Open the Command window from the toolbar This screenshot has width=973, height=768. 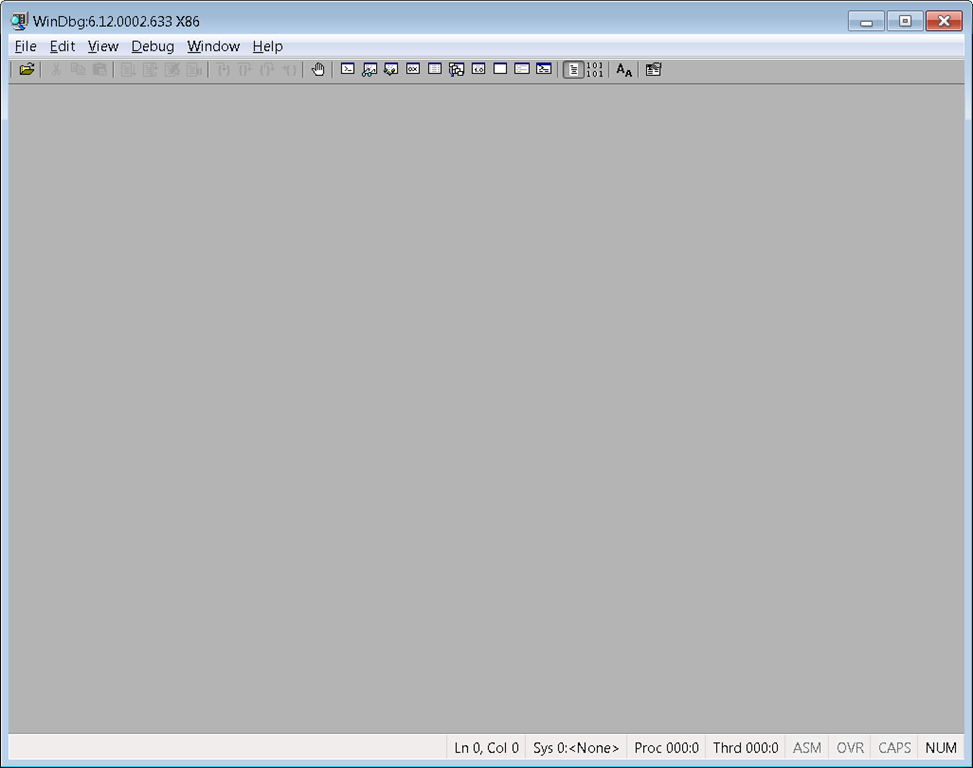[x=348, y=70]
